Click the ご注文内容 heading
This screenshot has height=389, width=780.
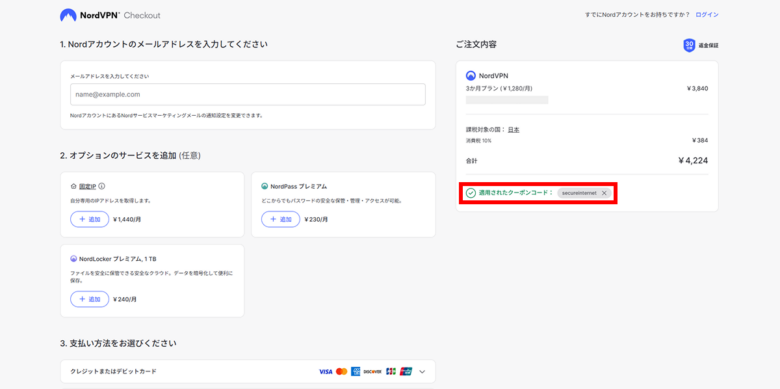coord(476,44)
